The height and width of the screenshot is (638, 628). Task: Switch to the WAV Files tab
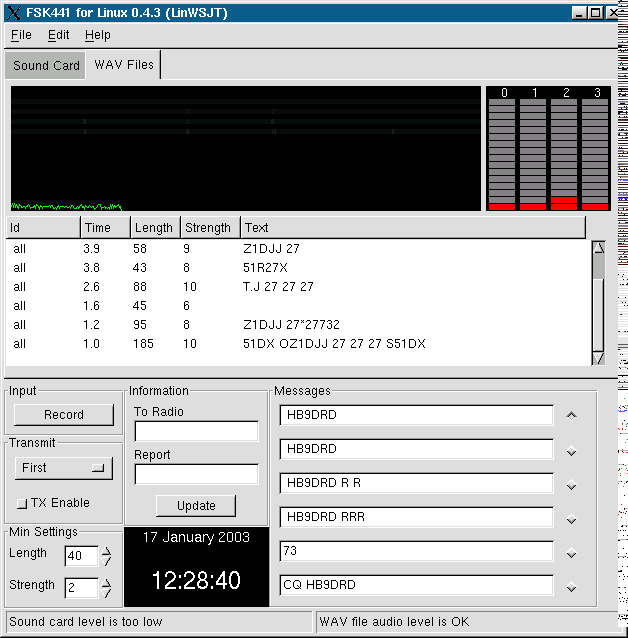click(x=124, y=64)
